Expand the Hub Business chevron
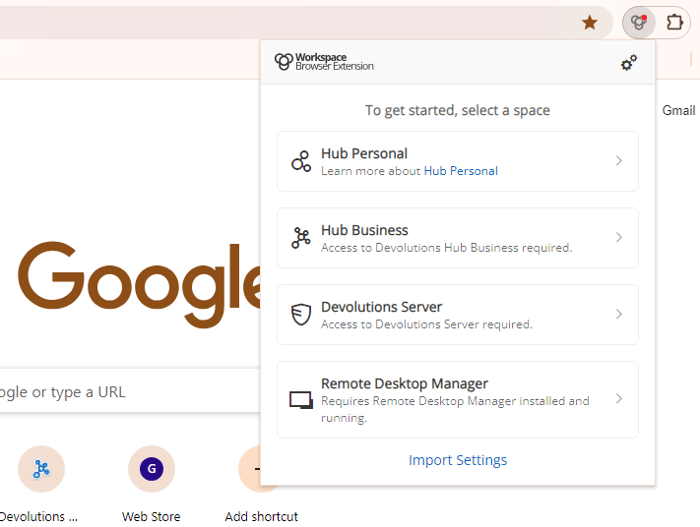 coord(619,238)
